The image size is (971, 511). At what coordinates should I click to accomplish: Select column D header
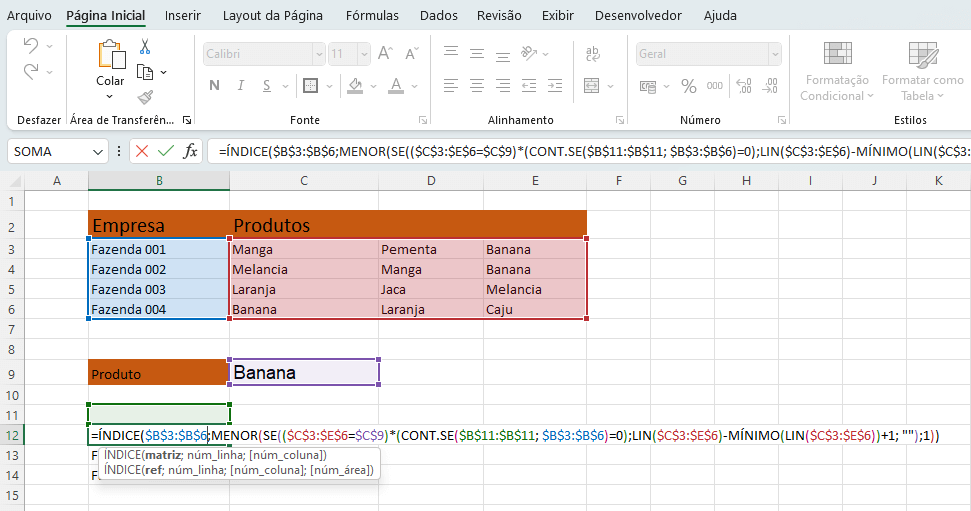point(431,181)
